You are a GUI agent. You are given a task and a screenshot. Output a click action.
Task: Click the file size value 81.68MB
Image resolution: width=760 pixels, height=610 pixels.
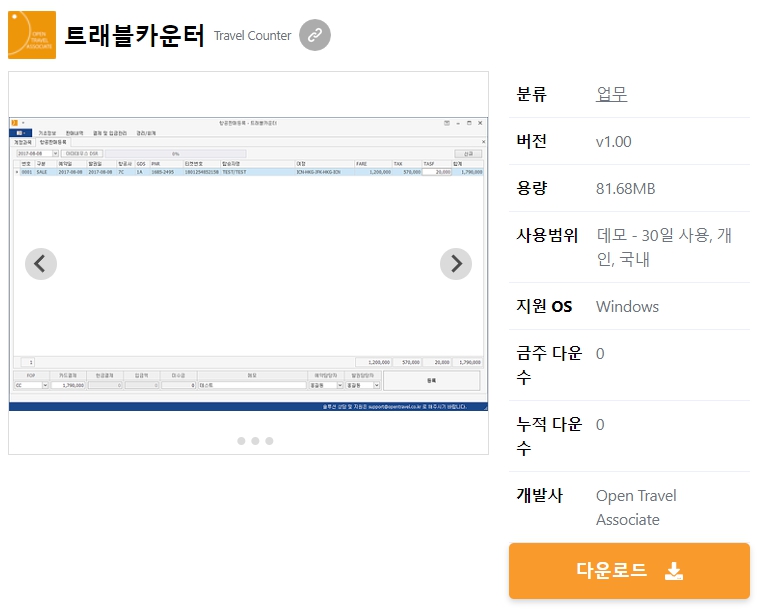coord(626,188)
